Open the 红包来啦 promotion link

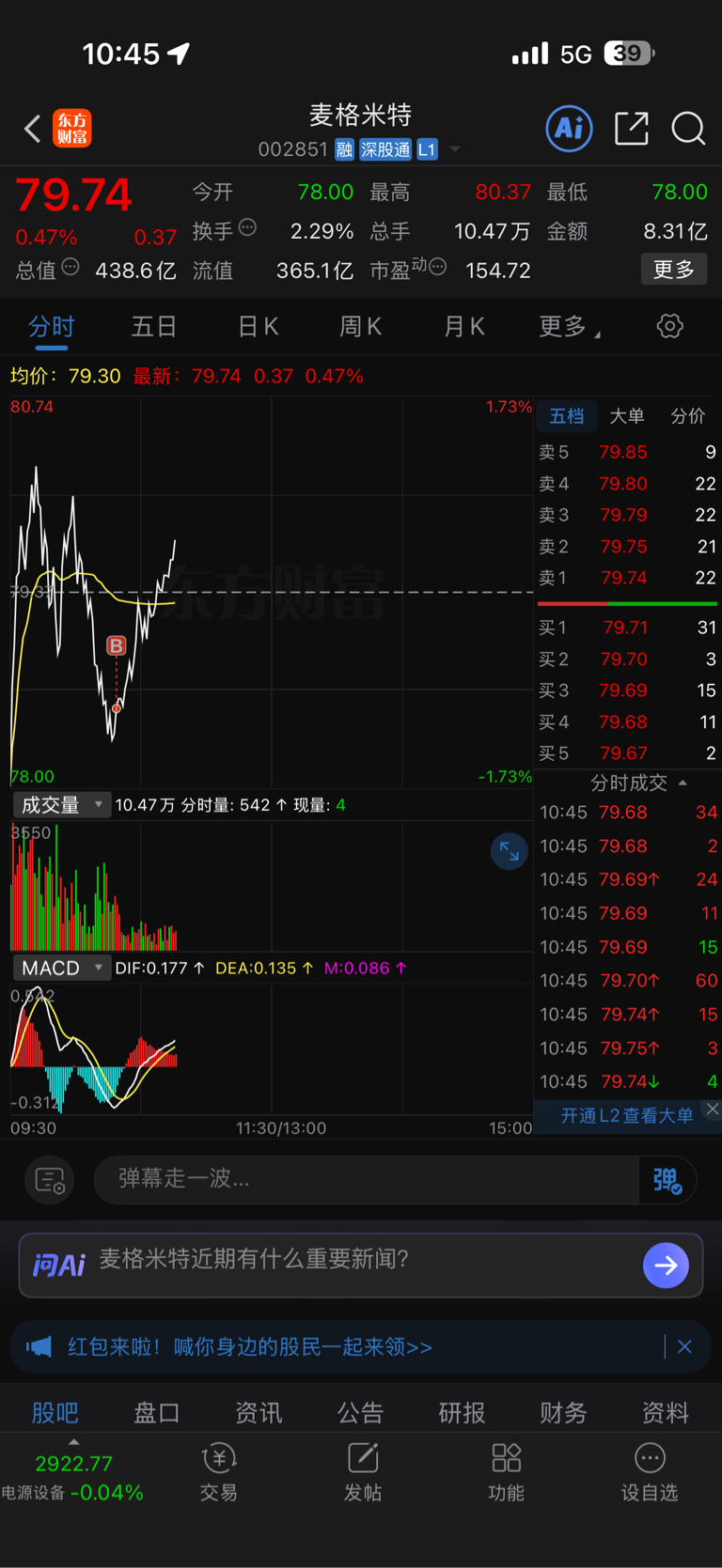click(x=250, y=1347)
